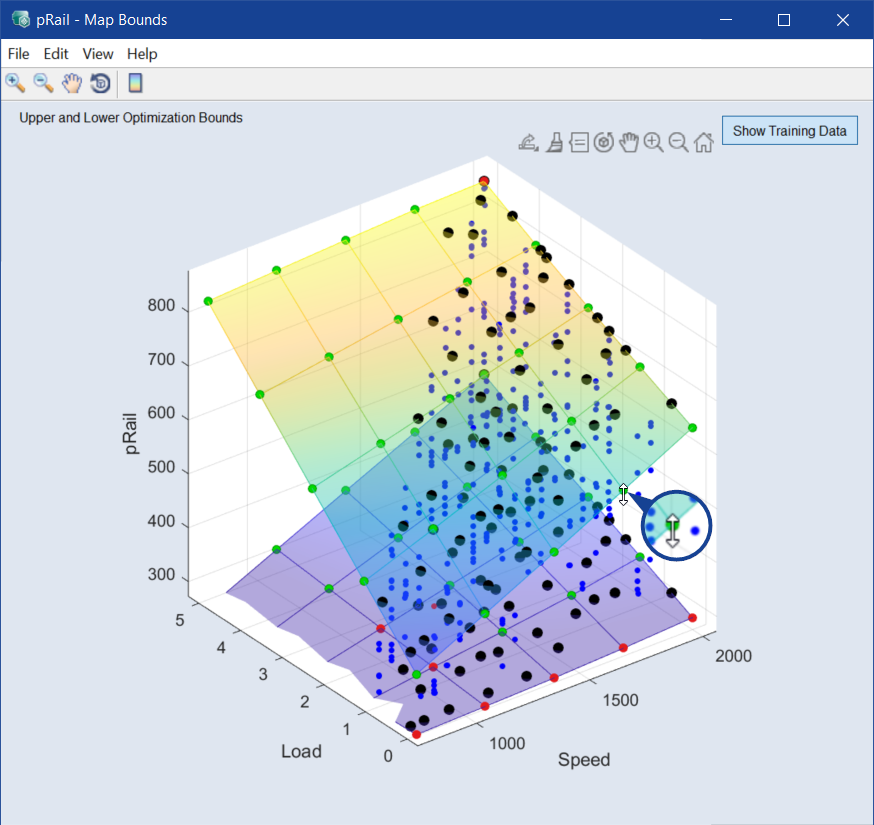Image resolution: width=874 pixels, height=825 pixels.
Task: Click the axes zoom in icon above plot
Action: 654,143
